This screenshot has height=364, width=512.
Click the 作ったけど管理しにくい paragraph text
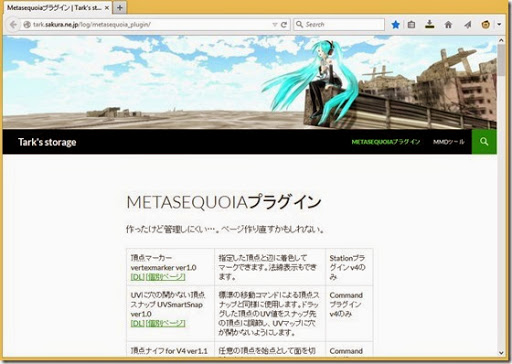pyautogui.click(x=225, y=229)
